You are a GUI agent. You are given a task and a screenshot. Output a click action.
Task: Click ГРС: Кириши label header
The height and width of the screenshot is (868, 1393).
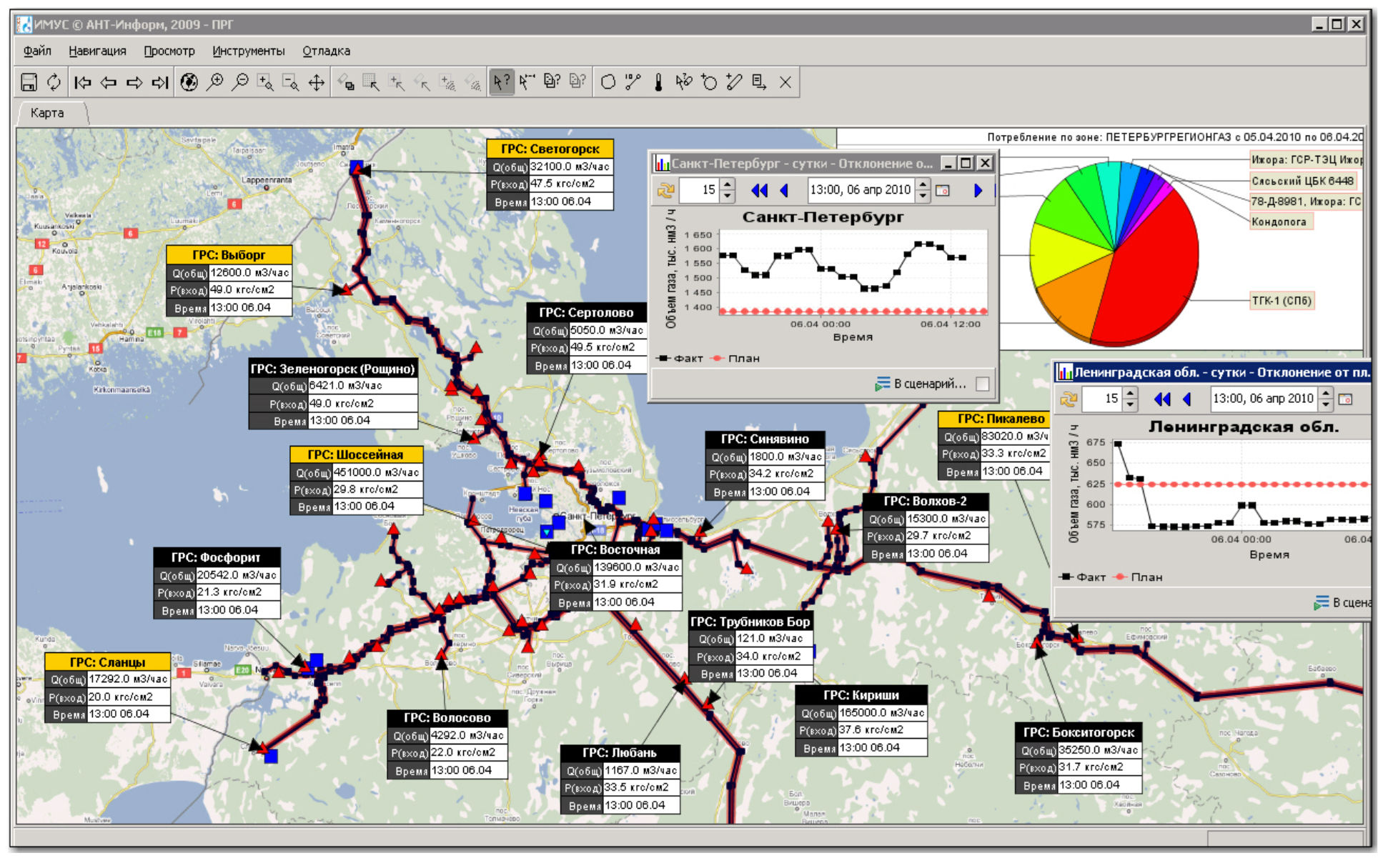861,695
